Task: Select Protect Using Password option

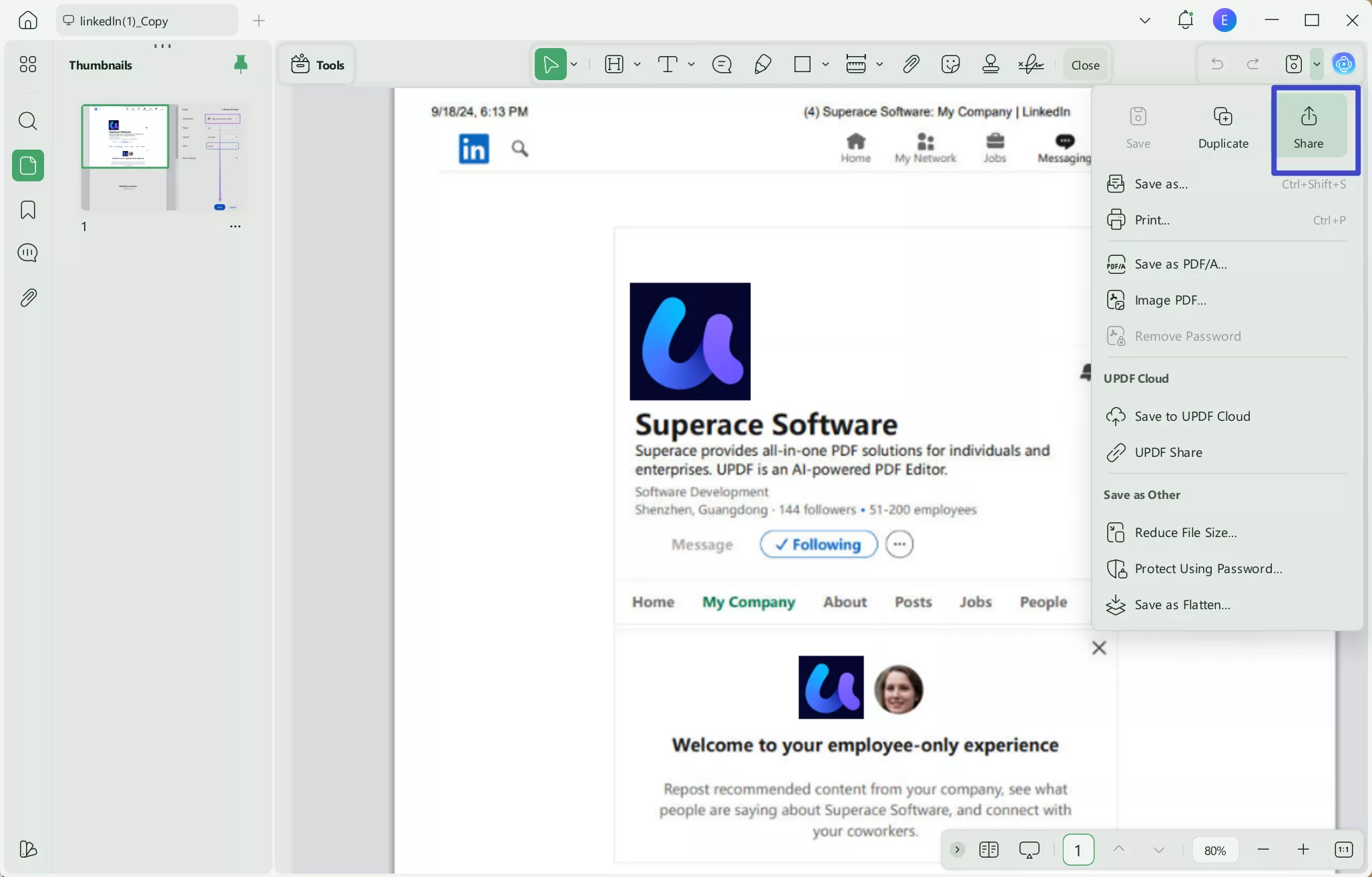Action: point(1208,568)
